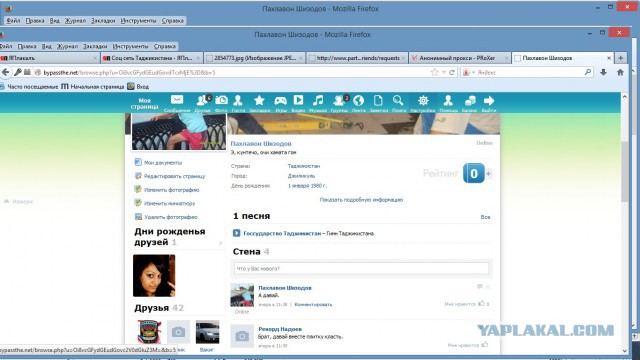This screenshot has height=360, width=640.
Task: Click Изменить фотографию link
Action: (x=171, y=190)
